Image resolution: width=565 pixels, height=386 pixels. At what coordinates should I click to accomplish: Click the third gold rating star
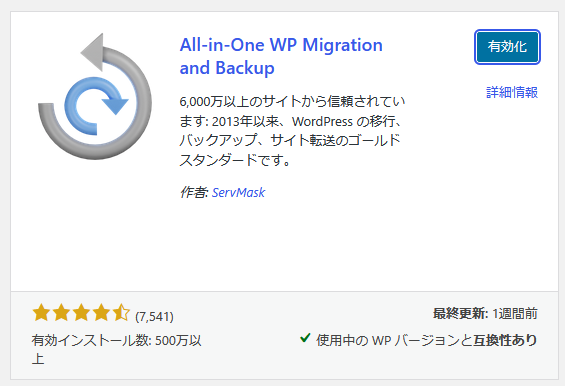(x=81, y=312)
